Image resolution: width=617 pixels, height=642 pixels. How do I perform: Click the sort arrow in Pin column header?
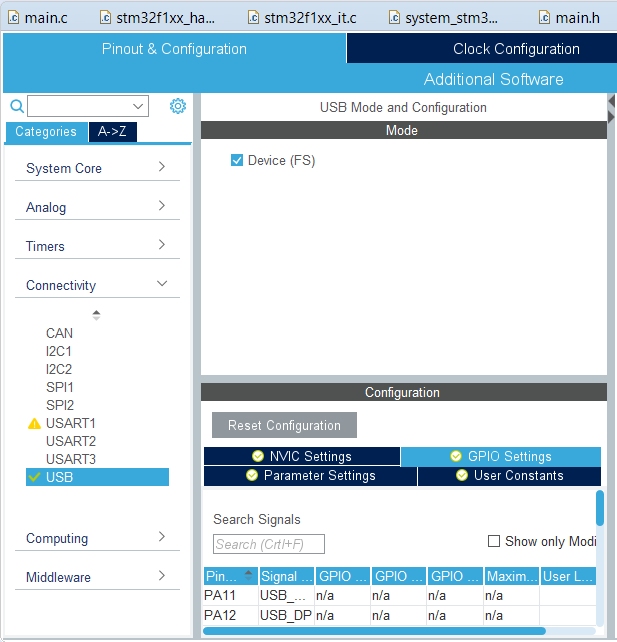coord(248,576)
